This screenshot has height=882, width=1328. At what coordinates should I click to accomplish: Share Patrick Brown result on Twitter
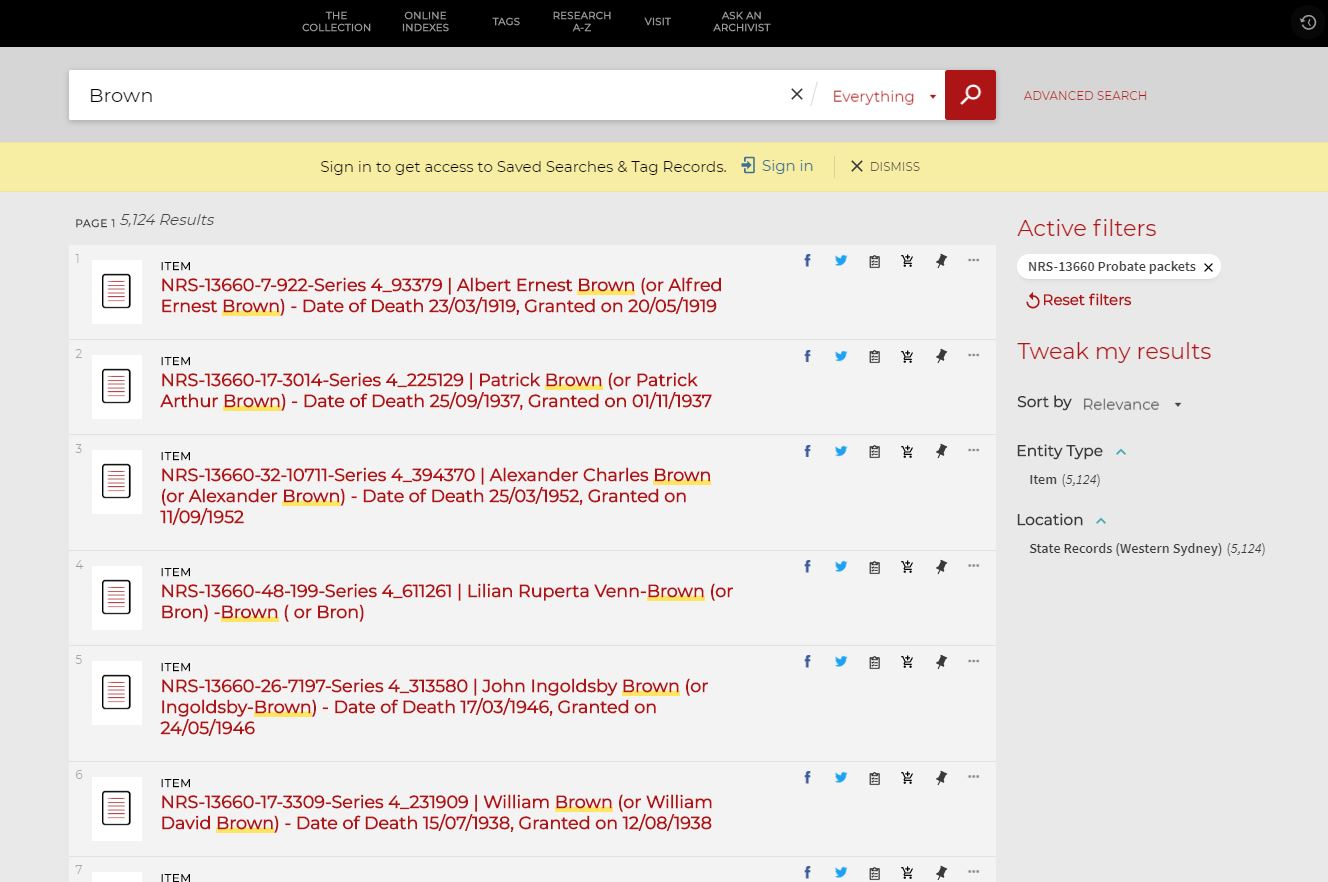pos(841,356)
